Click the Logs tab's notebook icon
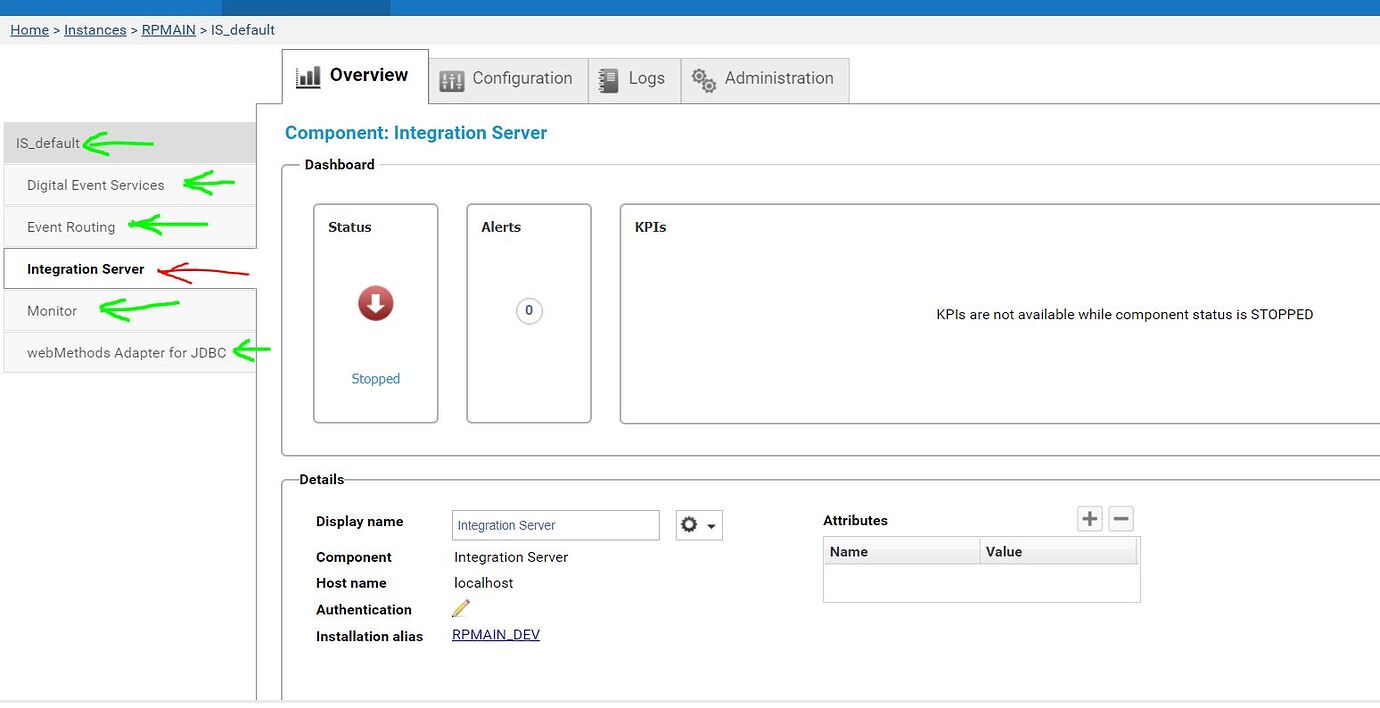Viewport: 1380px width, 708px height. (608, 80)
